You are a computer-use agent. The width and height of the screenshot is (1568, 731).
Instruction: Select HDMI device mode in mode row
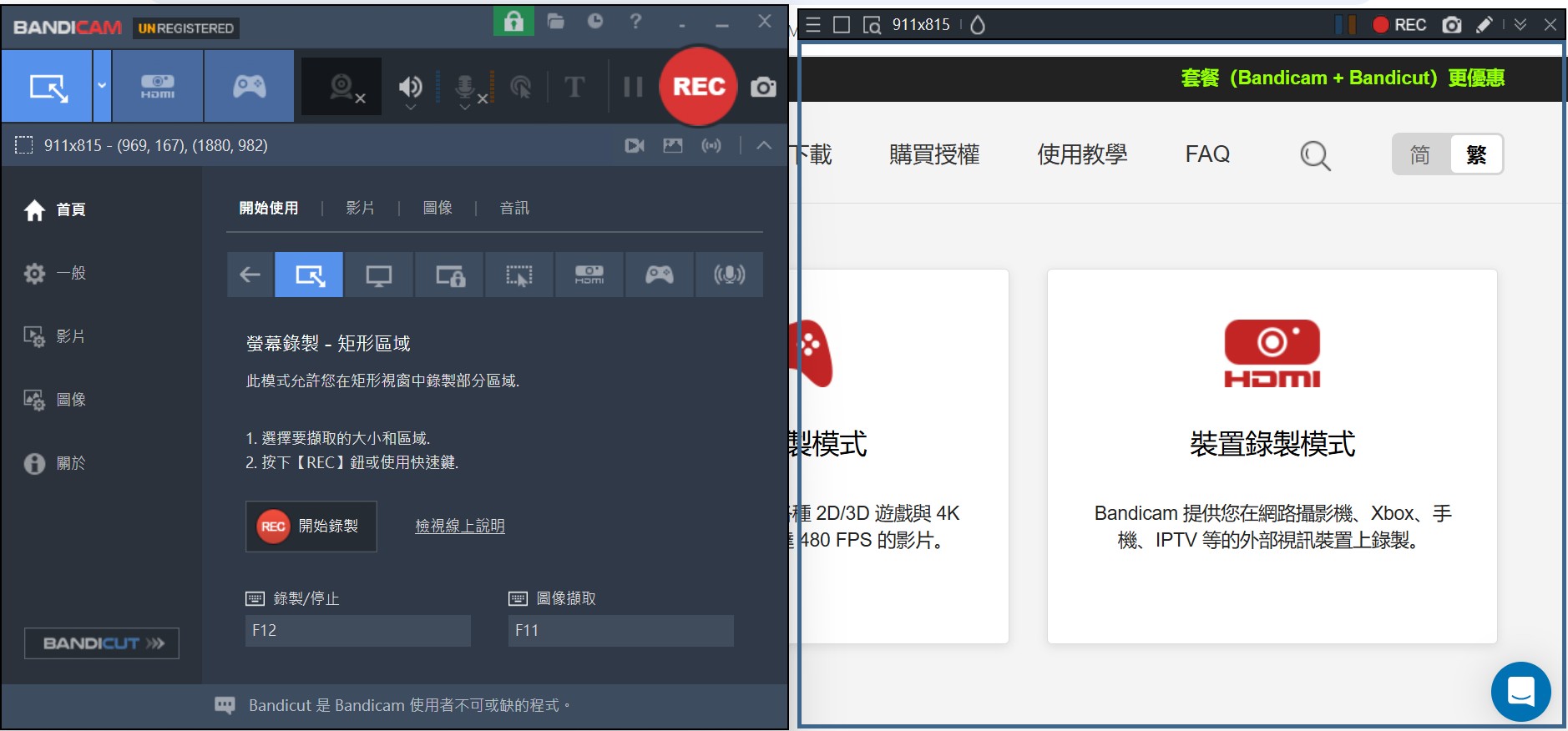(589, 275)
